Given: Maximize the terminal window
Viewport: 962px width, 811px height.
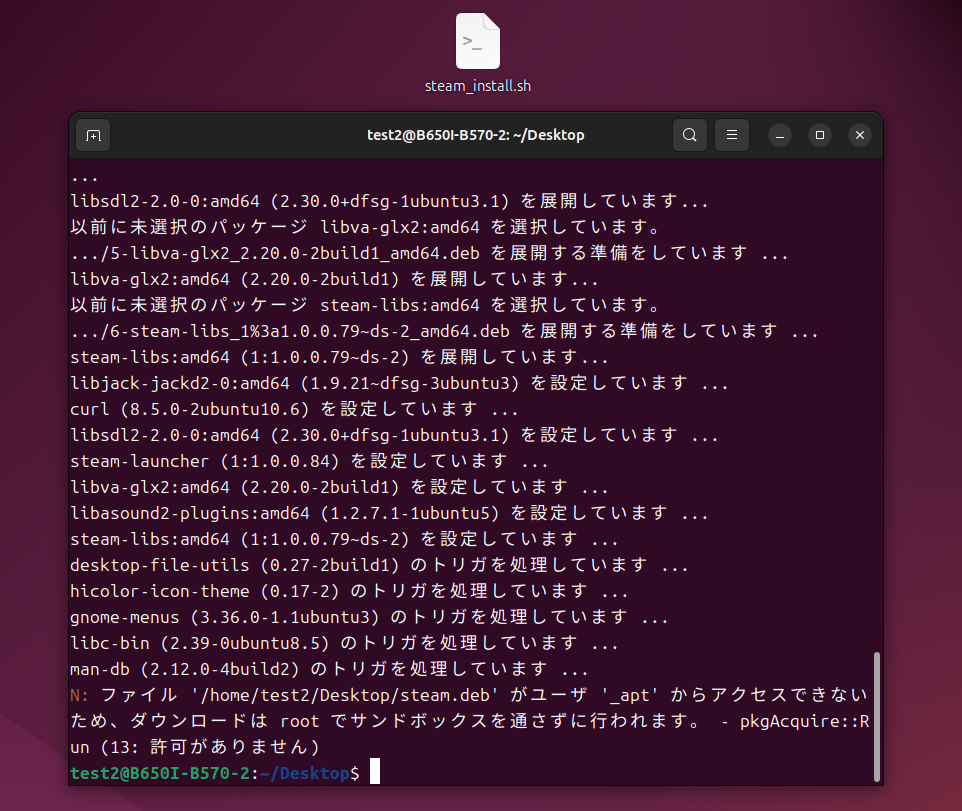Looking at the screenshot, I should pos(820,135).
